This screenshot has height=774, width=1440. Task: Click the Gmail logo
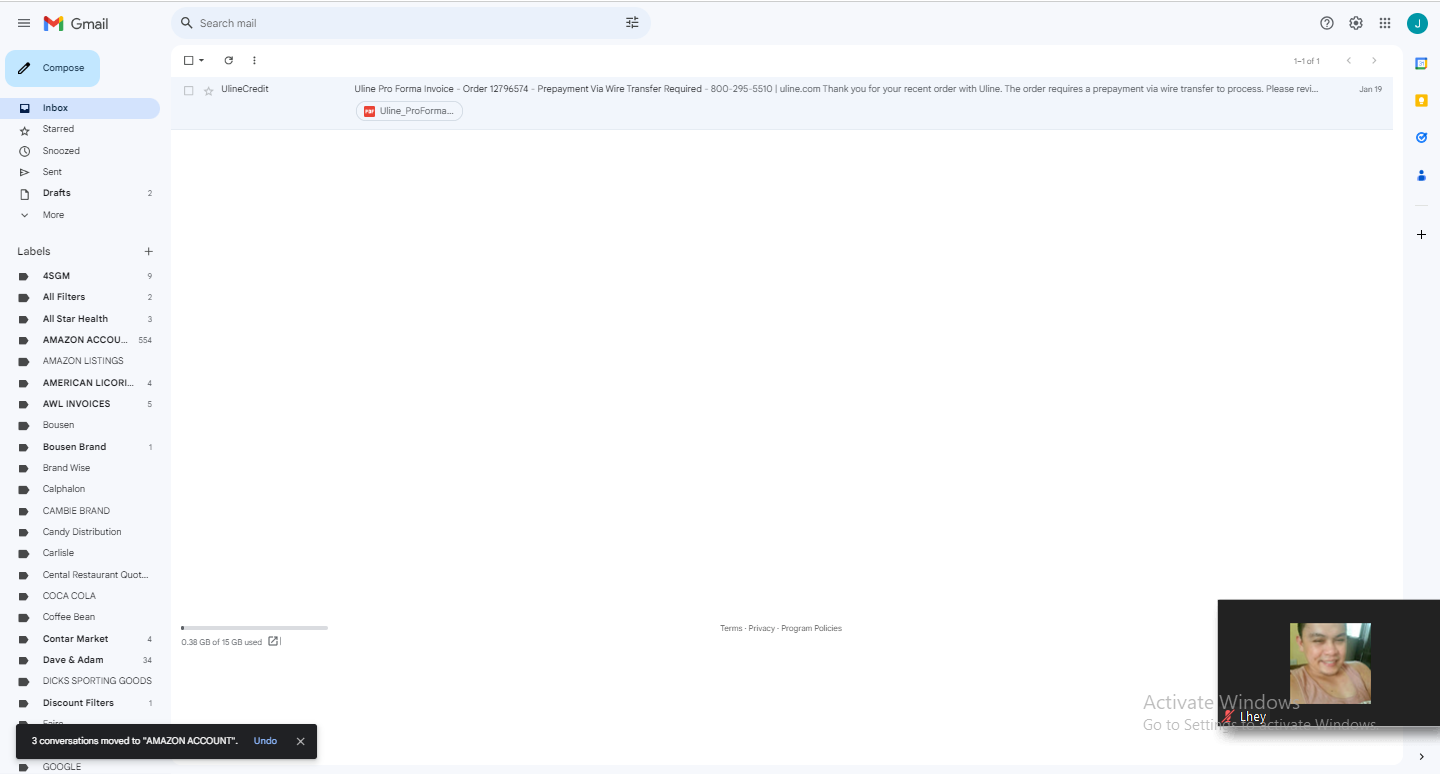(76, 23)
